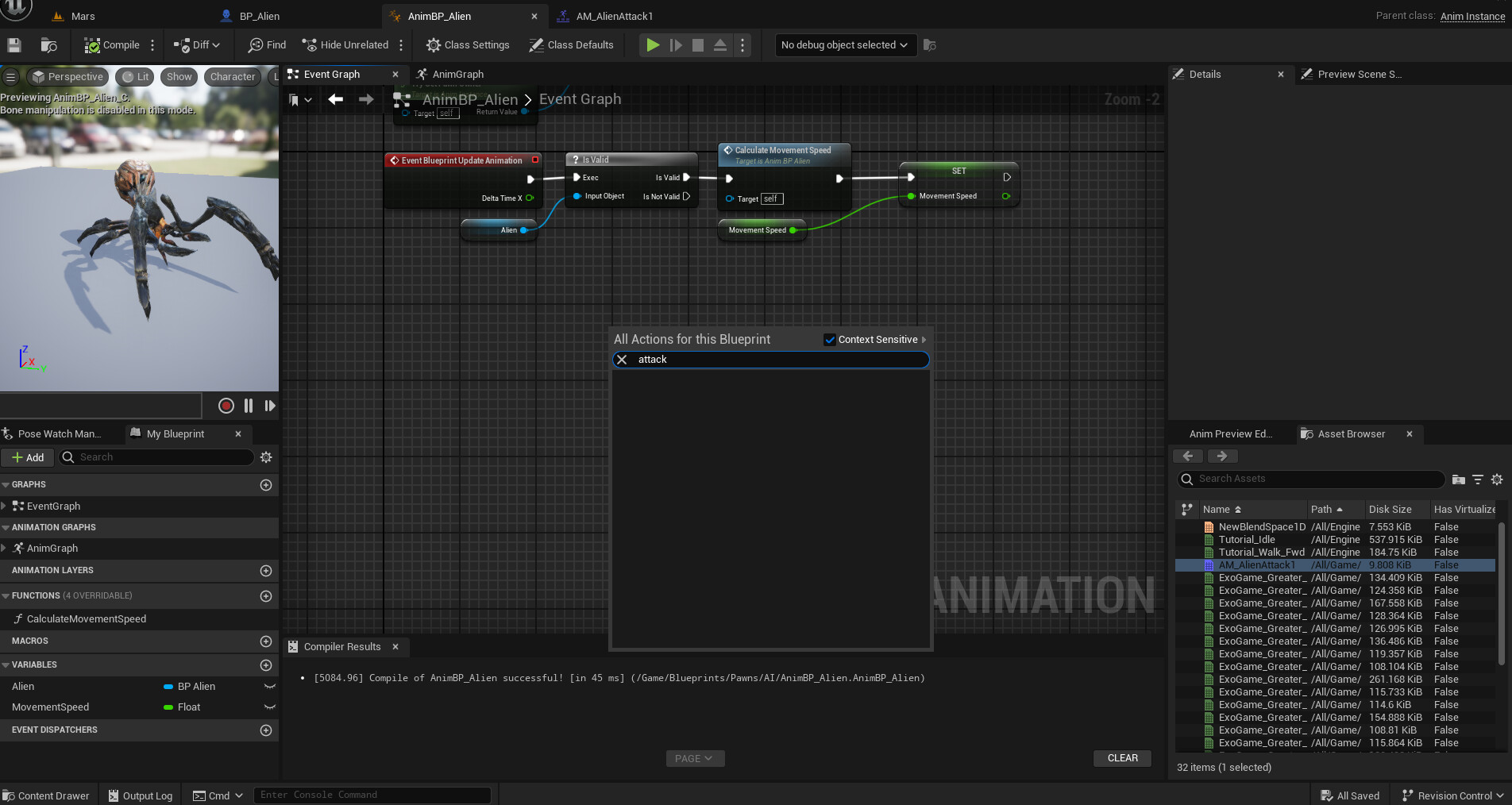Collapse the Functions section
Screen dimensions: 1512x805
pos(6,595)
